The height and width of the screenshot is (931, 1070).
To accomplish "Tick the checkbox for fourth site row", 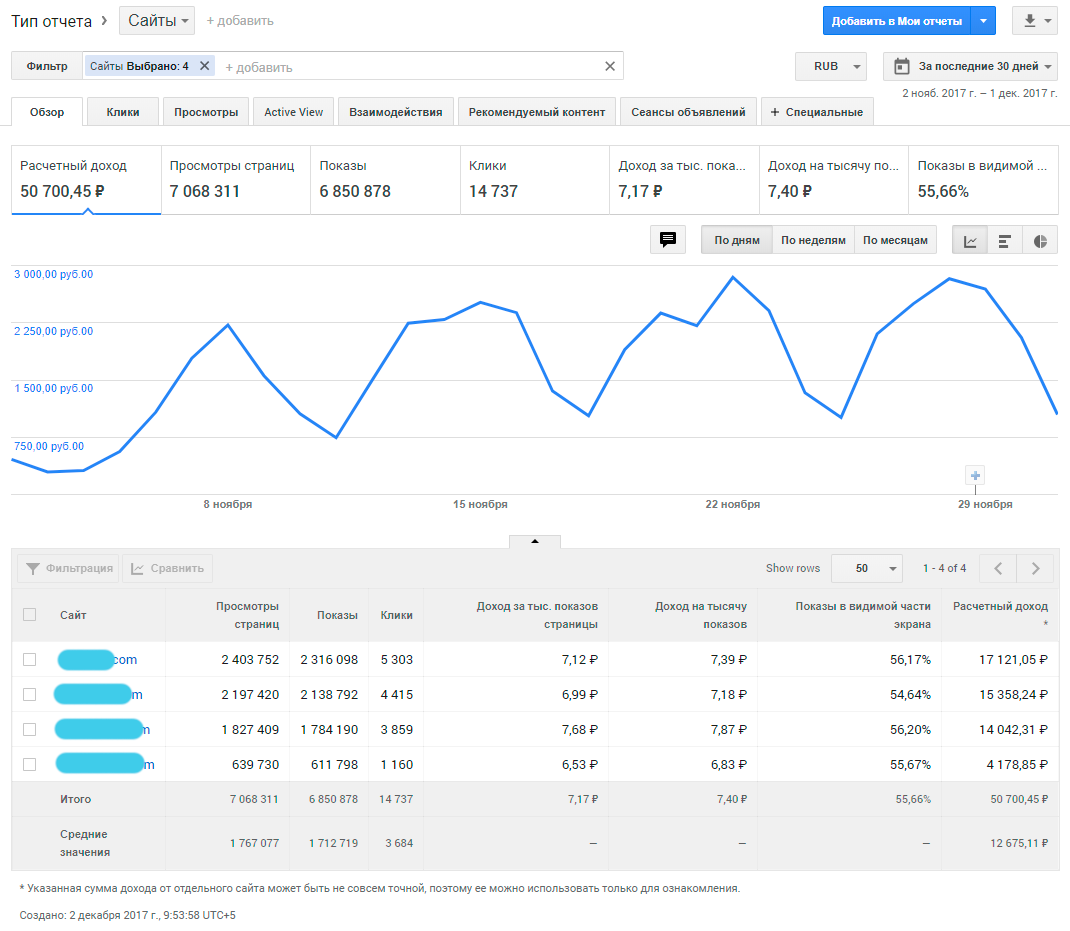I will [x=30, y=764].
